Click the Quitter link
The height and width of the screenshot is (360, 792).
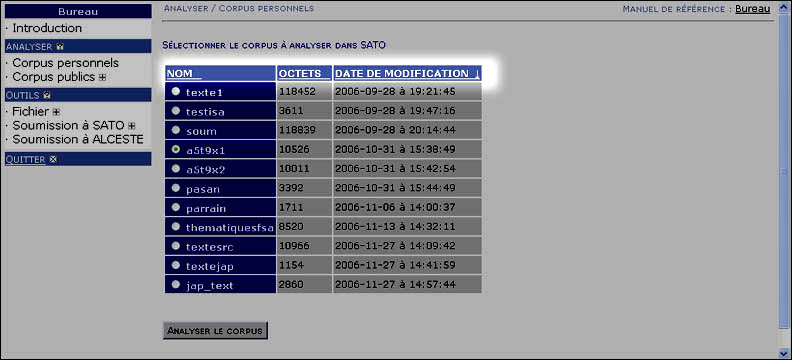click(x=26, y=160)
